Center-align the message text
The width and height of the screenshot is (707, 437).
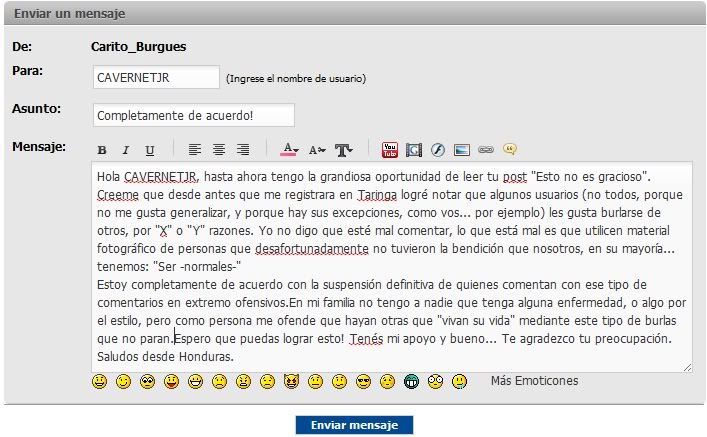coord(219,150)
